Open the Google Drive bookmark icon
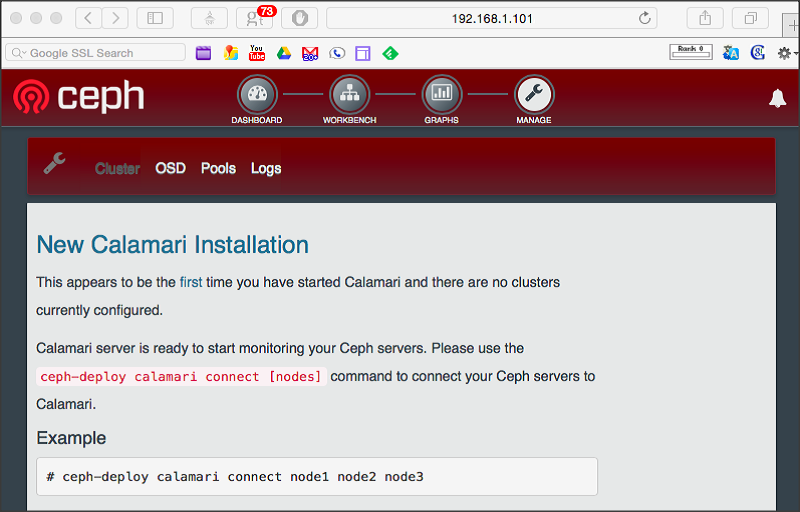 [284, 53]
